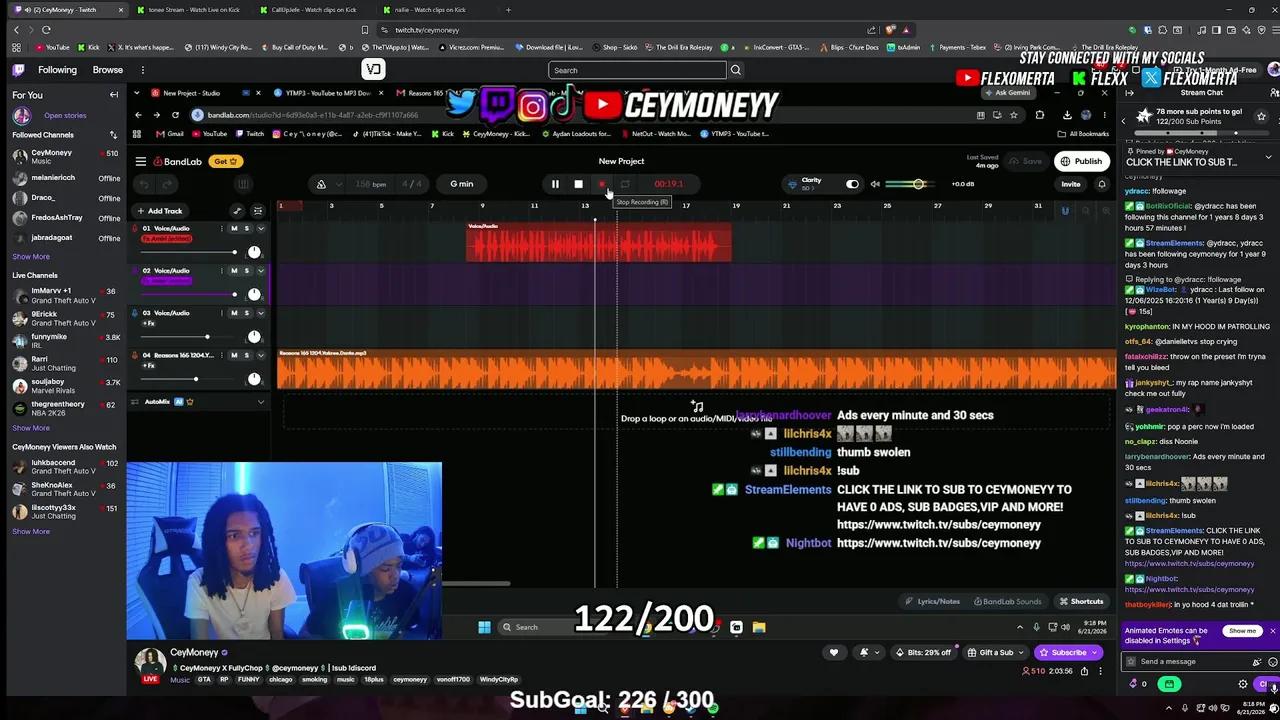Select the Following tab on Twitch

coord(57,70)
